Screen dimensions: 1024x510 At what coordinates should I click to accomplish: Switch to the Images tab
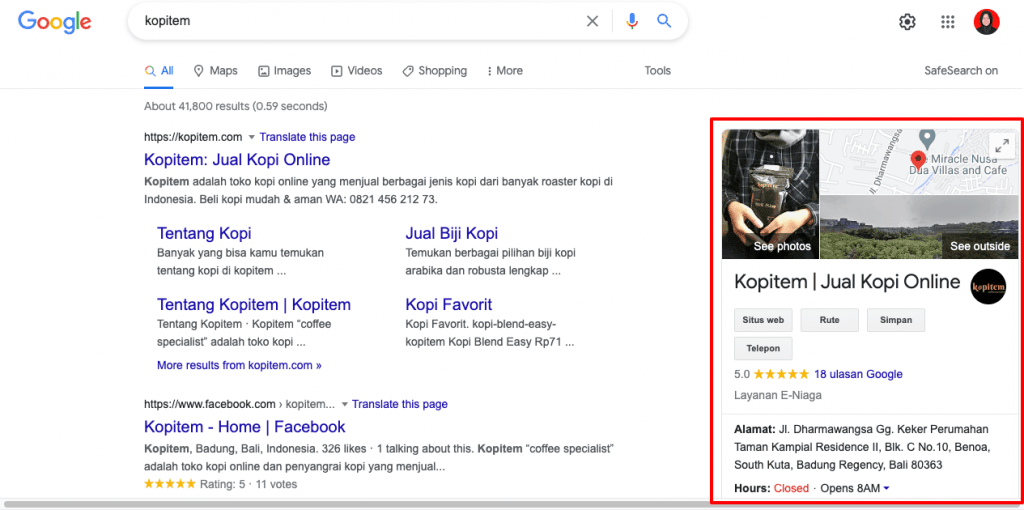pos(284,71)
